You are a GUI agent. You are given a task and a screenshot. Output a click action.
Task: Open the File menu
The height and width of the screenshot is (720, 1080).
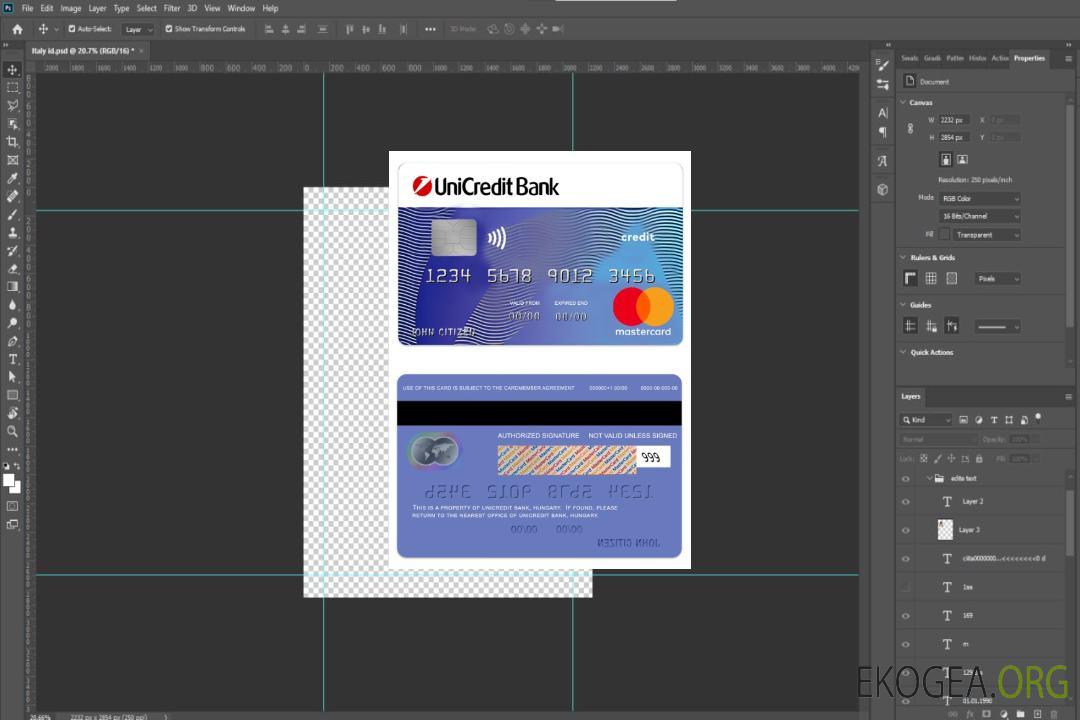pyautogui.click(x=28, y=8)
